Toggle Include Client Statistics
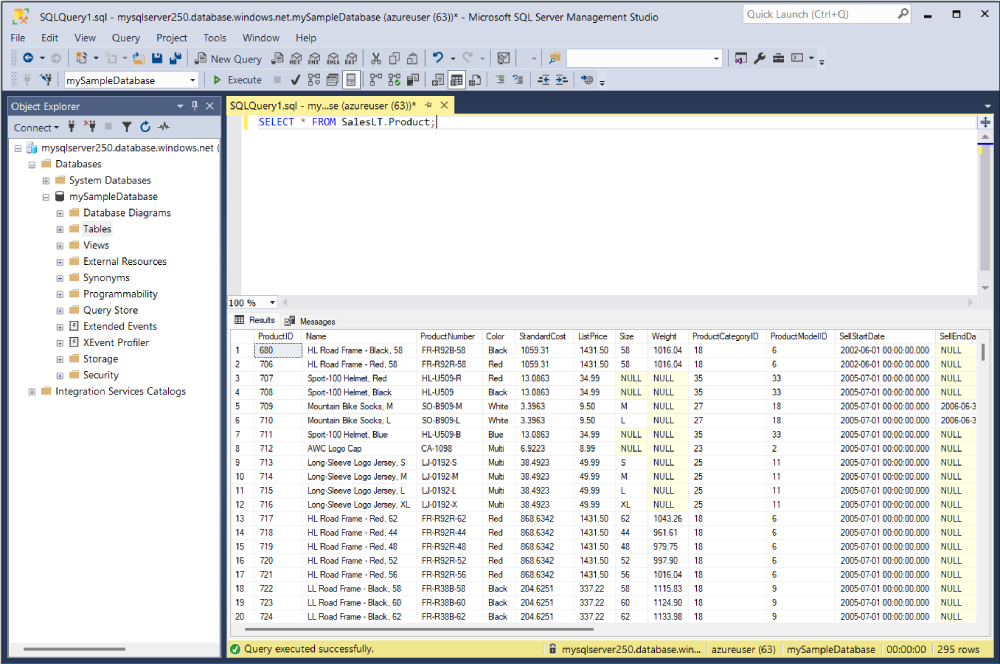This screenshot has height=664, width=1000. coord(413,80)
